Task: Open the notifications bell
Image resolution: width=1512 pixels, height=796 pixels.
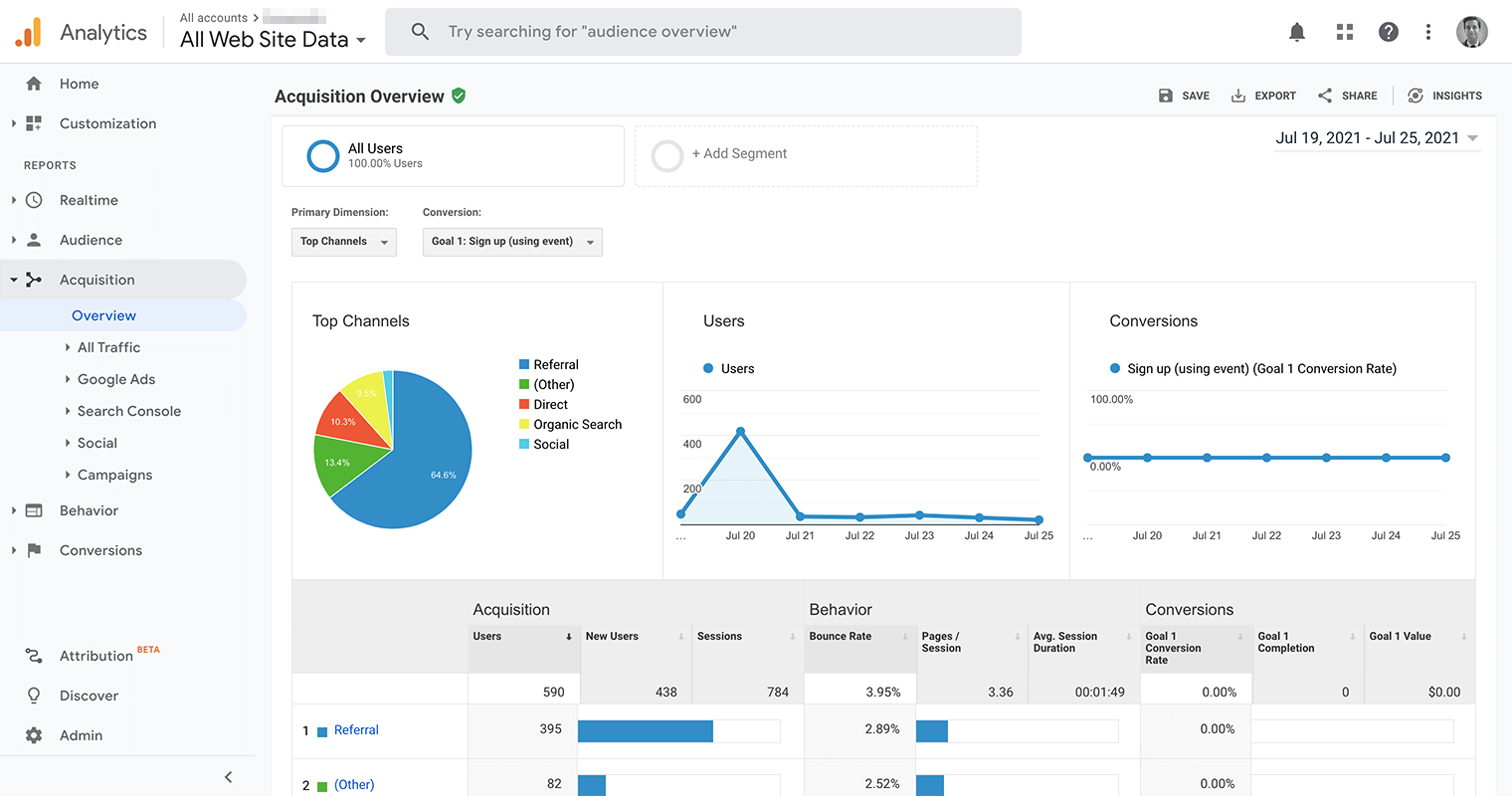Action: click(x=1297, y=32)
